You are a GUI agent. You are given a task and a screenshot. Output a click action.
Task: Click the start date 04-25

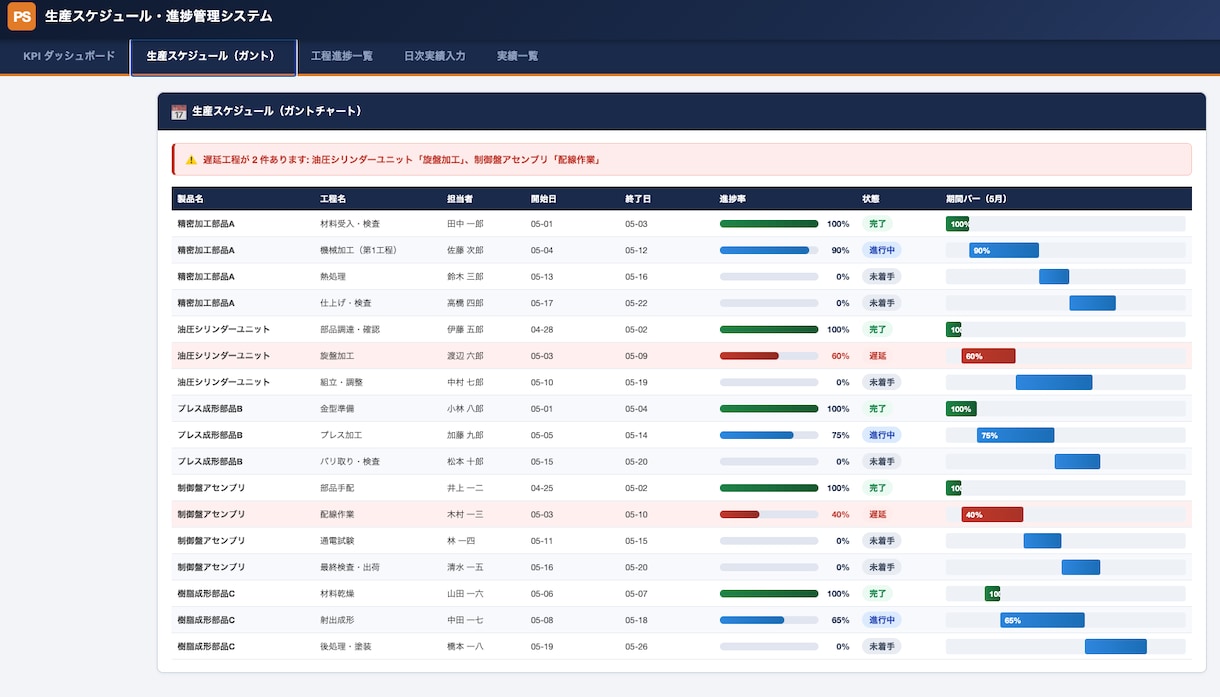[x=542, y=488]
